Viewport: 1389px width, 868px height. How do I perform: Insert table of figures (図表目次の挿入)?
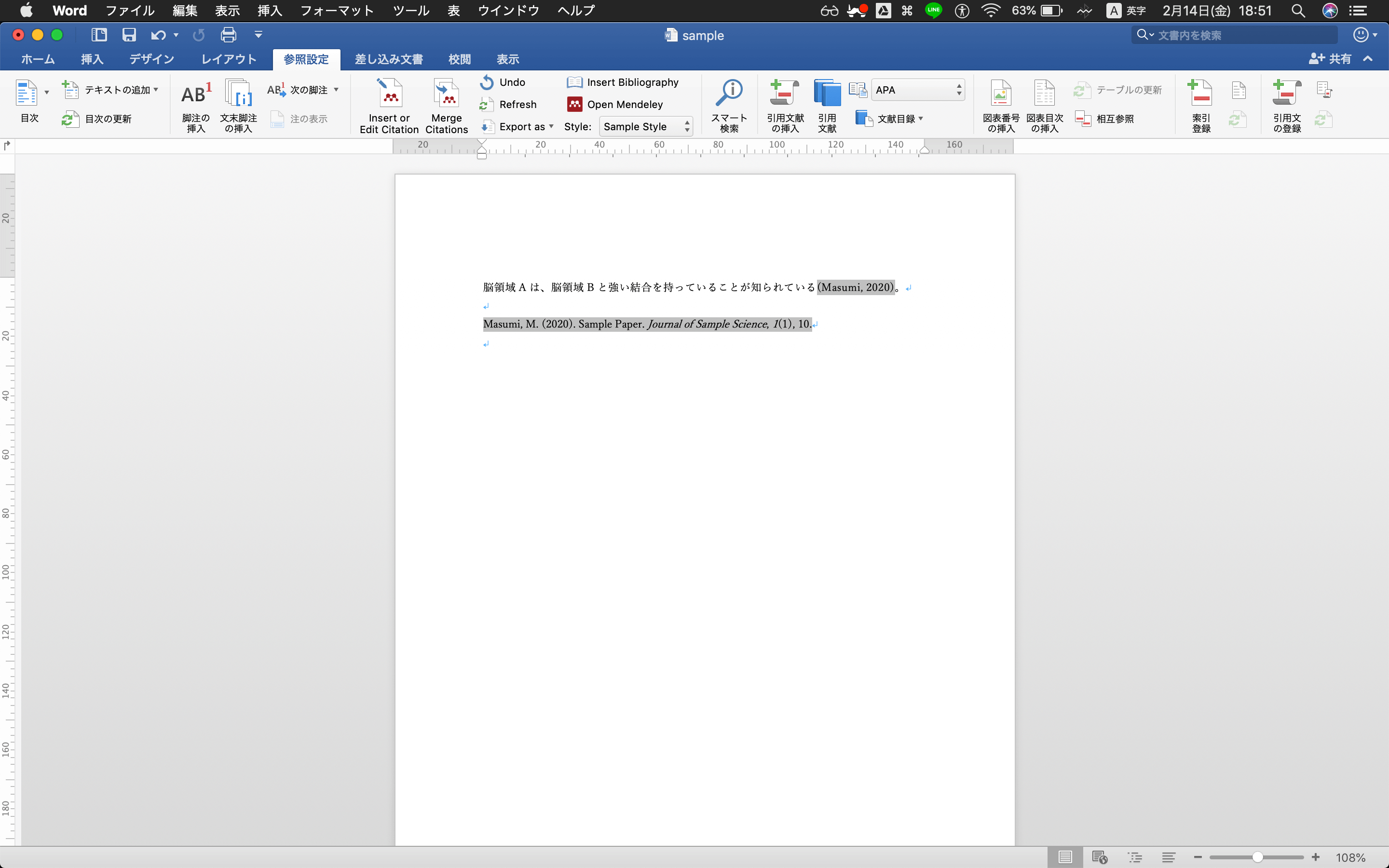pyautogui.click(x=1045, y=106)
